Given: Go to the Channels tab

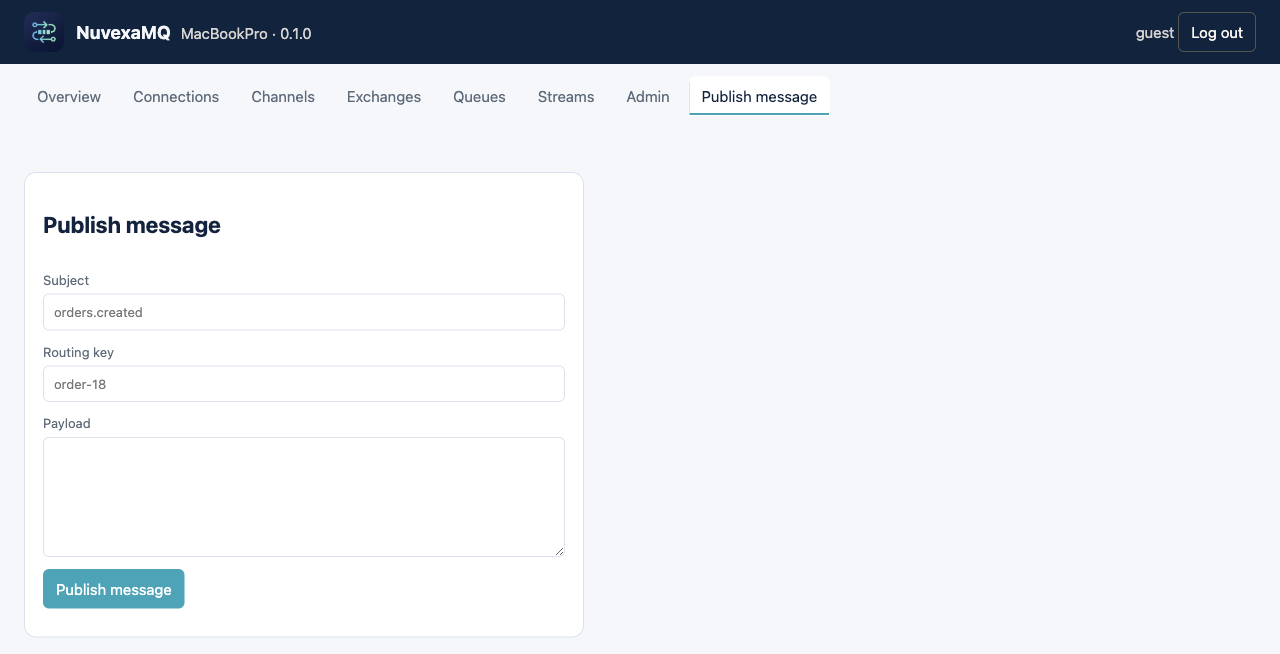Looking at the screenshot, I should click(x=283, y=97).
